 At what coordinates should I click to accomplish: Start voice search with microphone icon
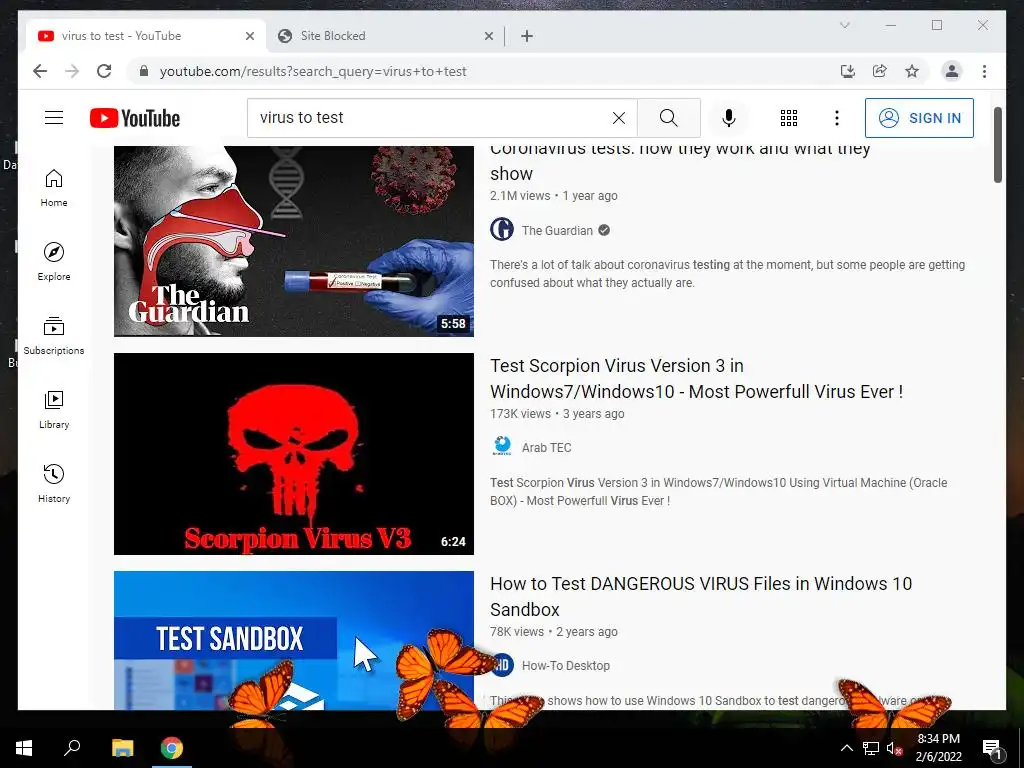pyautogui.click(x=729, y=118)
